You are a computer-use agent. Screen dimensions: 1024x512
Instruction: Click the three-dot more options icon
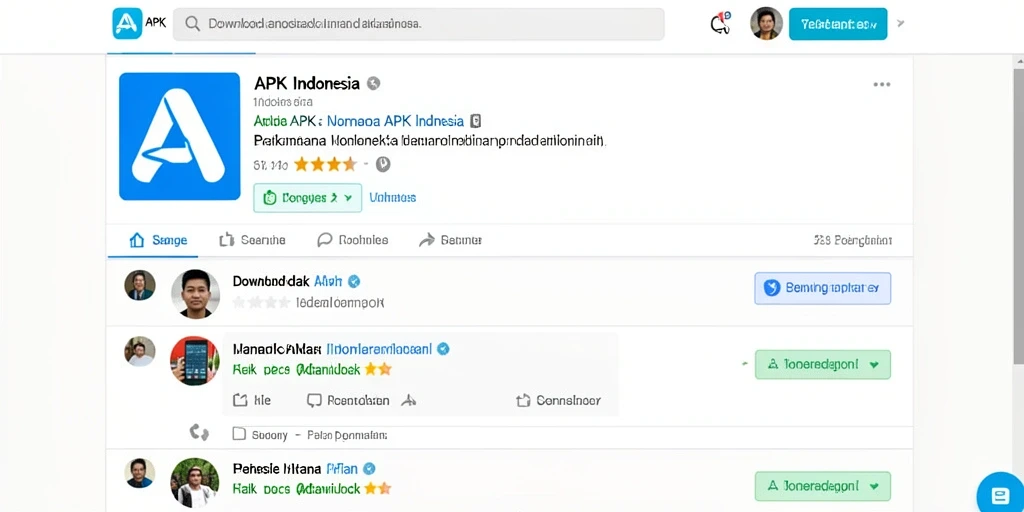pyautogui.click(x=882, y=84)
